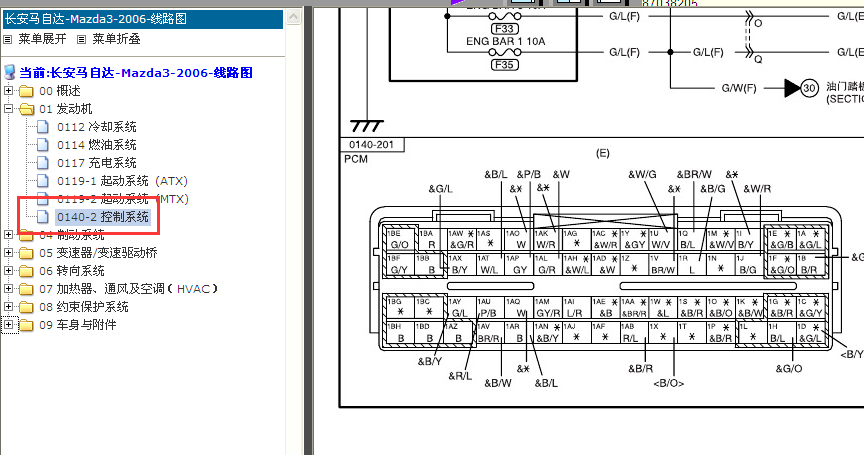
Task: Click the document icon of 0112 冷却系统
Action: pos(43,127)
